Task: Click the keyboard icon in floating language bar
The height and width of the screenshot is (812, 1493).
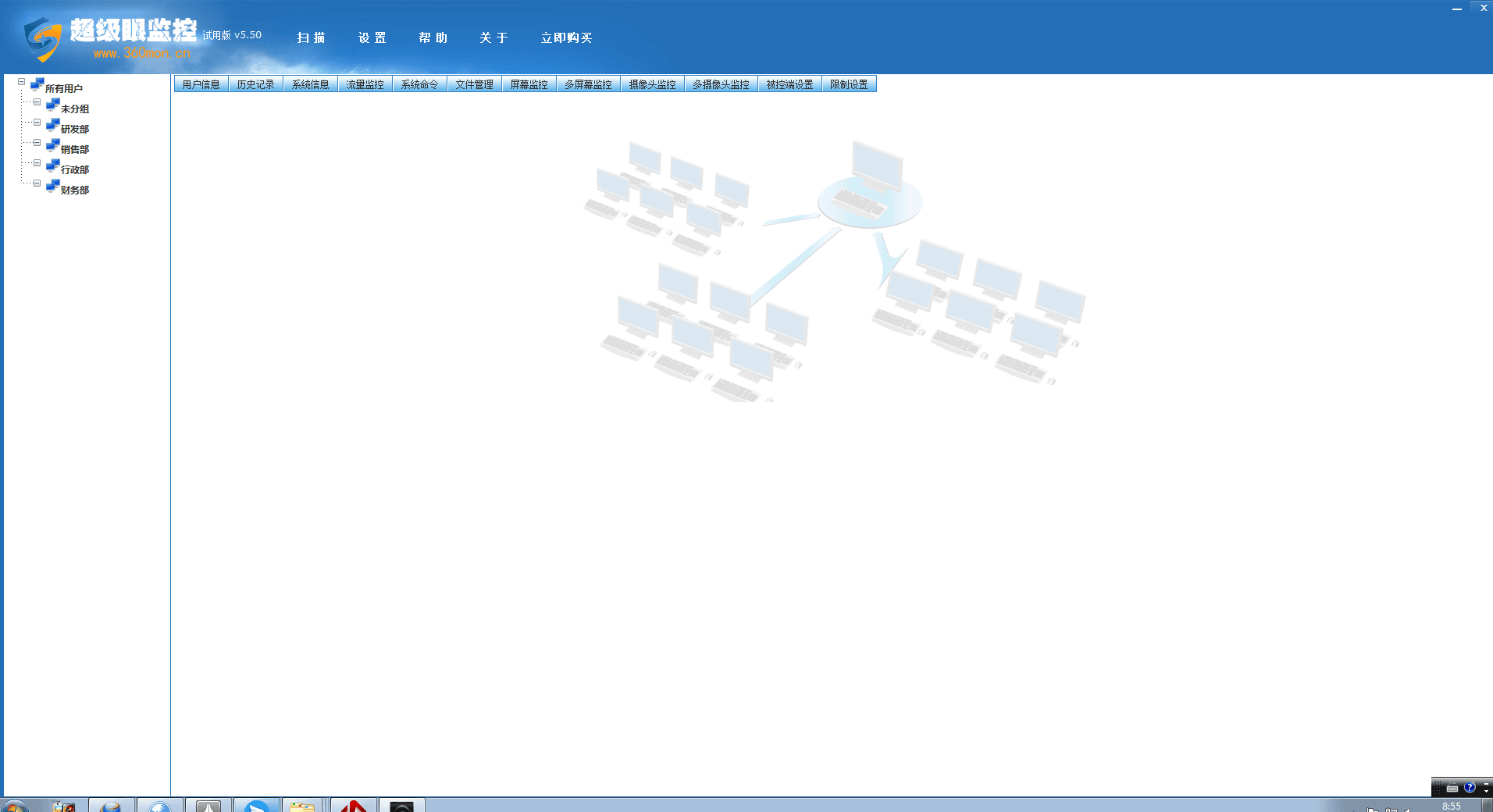Action: [1452, 788]
